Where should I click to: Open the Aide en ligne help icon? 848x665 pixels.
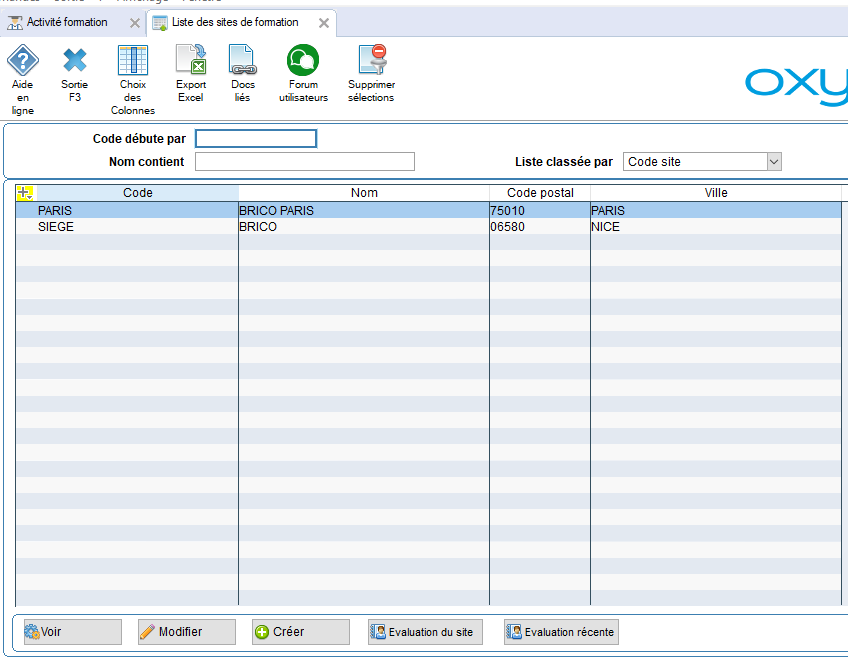tap(23, 61)
